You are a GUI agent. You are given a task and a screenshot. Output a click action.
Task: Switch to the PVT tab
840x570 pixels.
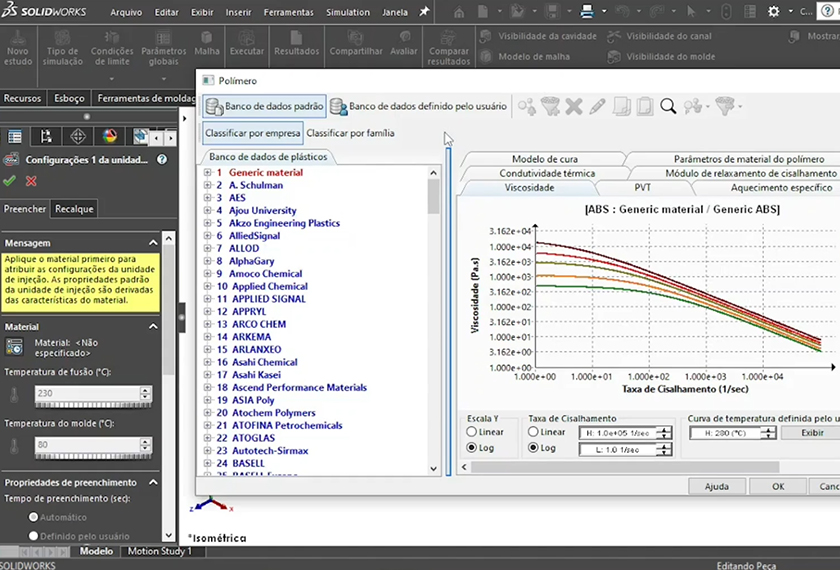[x=642, y=188]
